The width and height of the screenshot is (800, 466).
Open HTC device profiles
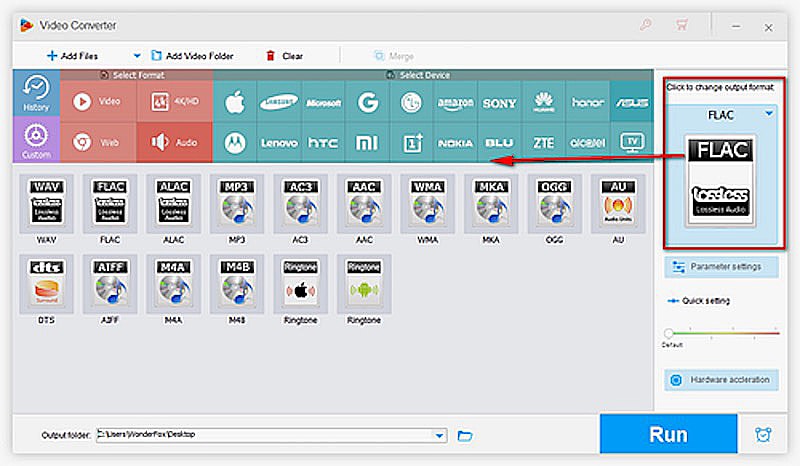pos(323,142)
